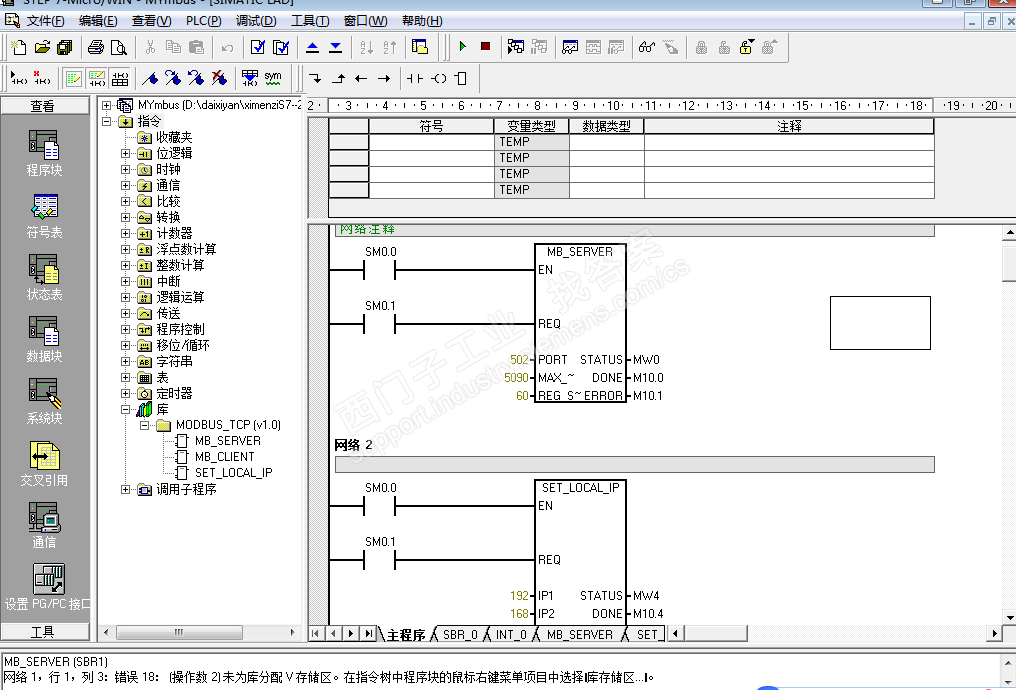Open the options icon beside sort buttons
This screenshot has height=690, width=1016.
click(420, 47)
